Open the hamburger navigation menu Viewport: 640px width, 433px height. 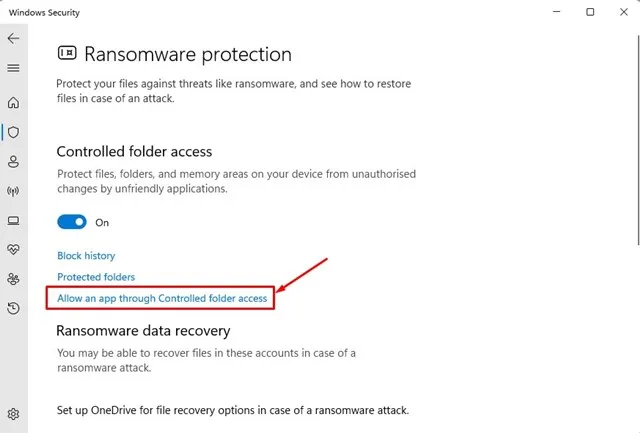pyautogui.click(x=13, y=68)
